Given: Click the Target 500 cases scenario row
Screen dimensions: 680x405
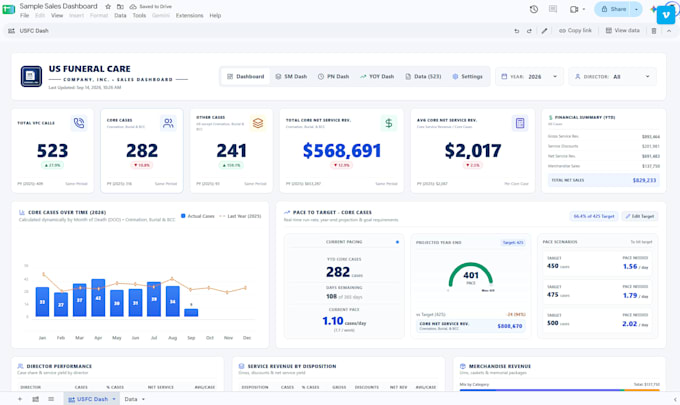Looking at the screenshot, I should [598, 320].
